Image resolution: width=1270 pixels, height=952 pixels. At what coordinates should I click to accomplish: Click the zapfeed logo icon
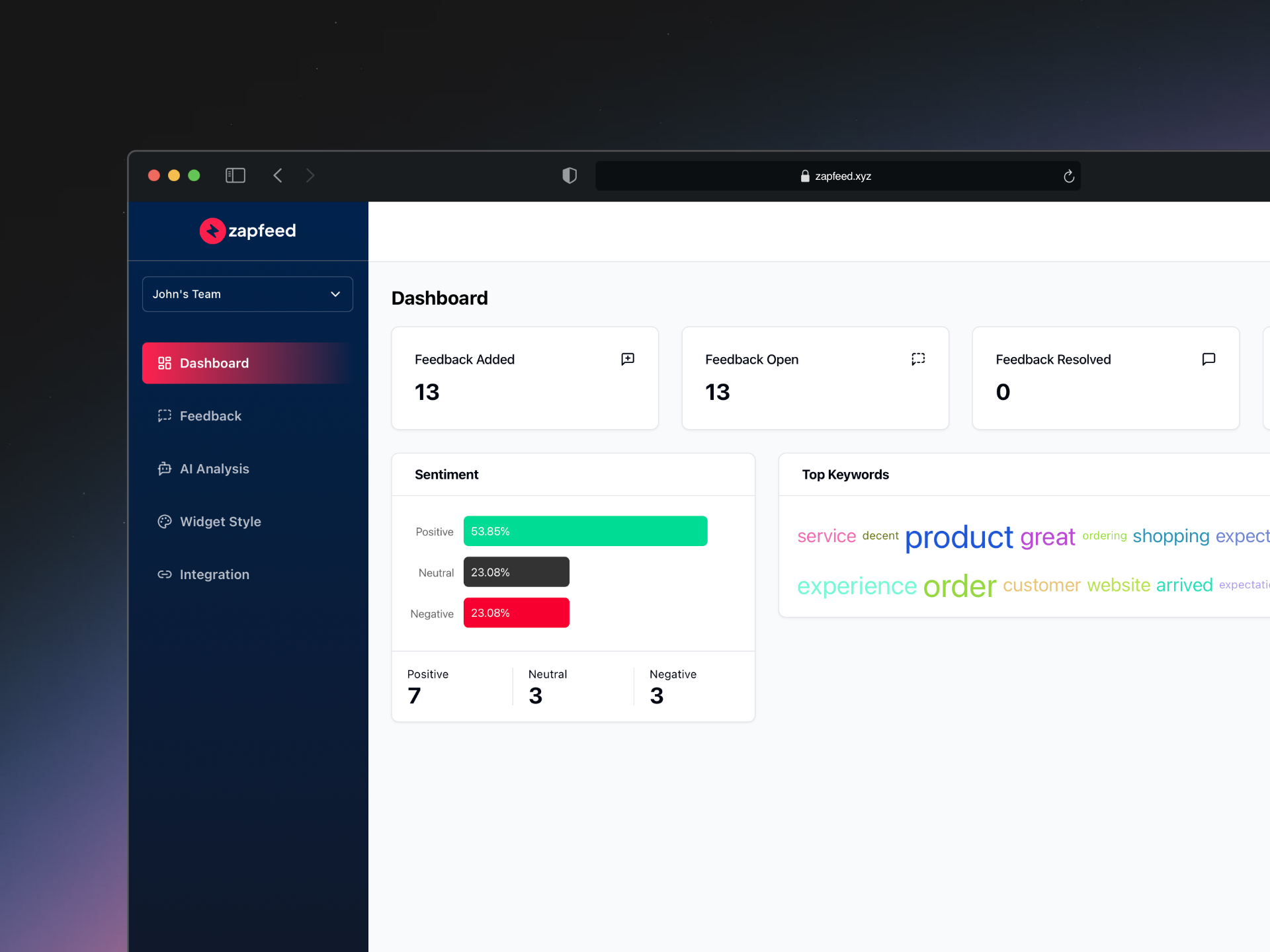coord(212,231)
